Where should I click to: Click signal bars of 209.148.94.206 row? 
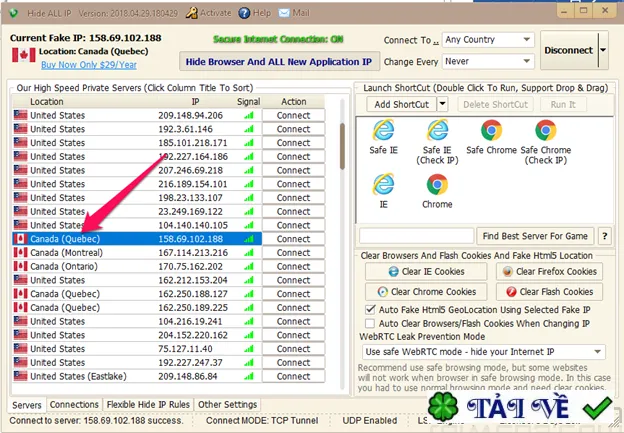[x=249, y=115]
